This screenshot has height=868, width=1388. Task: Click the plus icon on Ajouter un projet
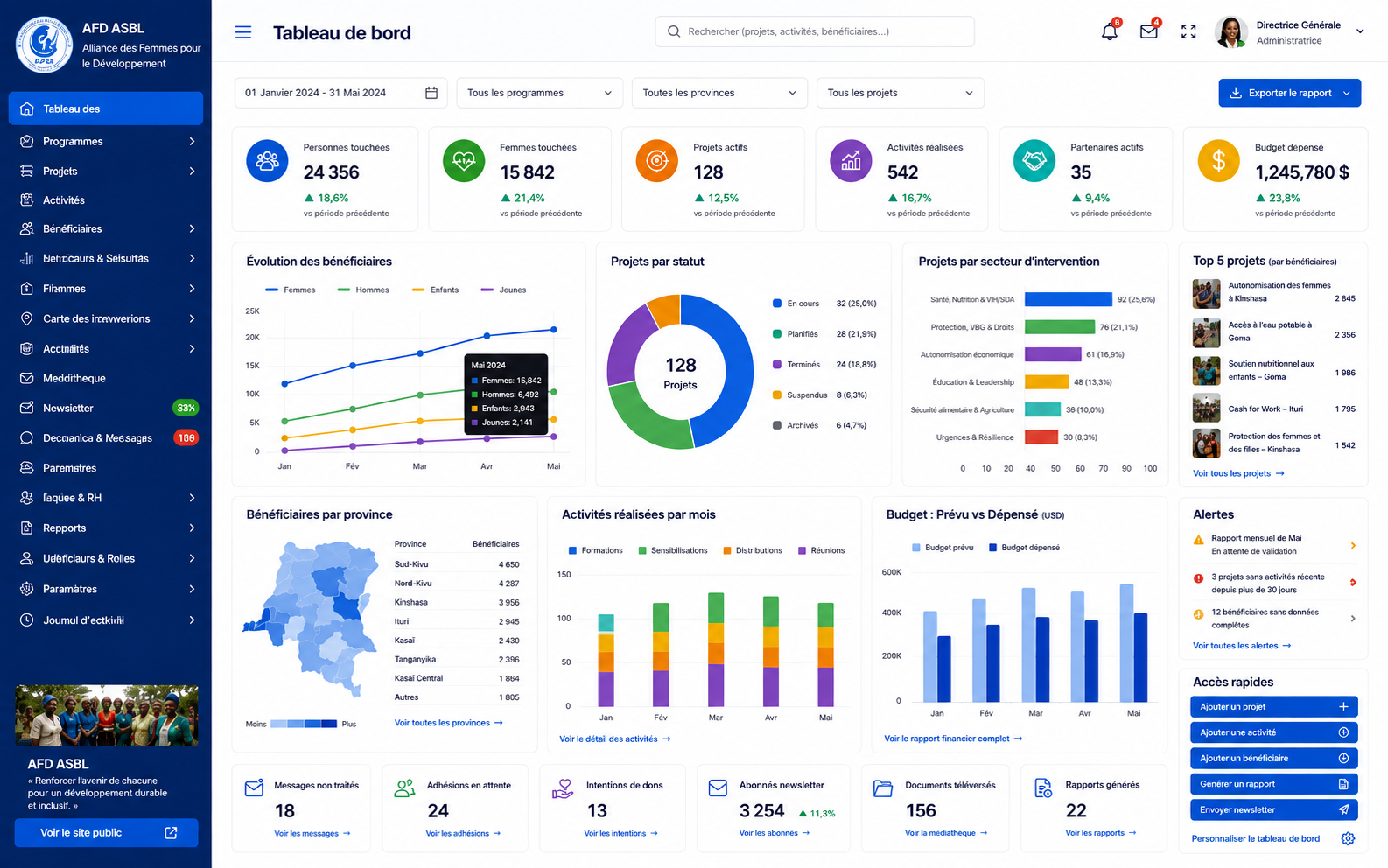pyautogui.click(x=1343, y=706)
